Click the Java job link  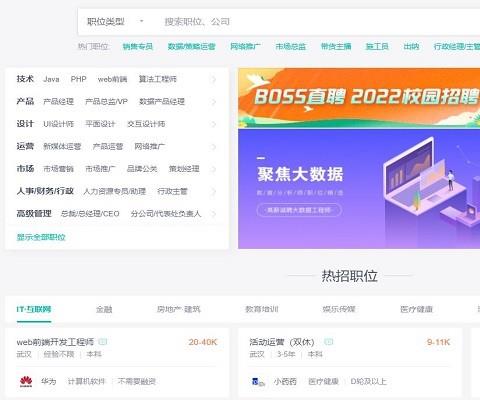click(51, 79)
